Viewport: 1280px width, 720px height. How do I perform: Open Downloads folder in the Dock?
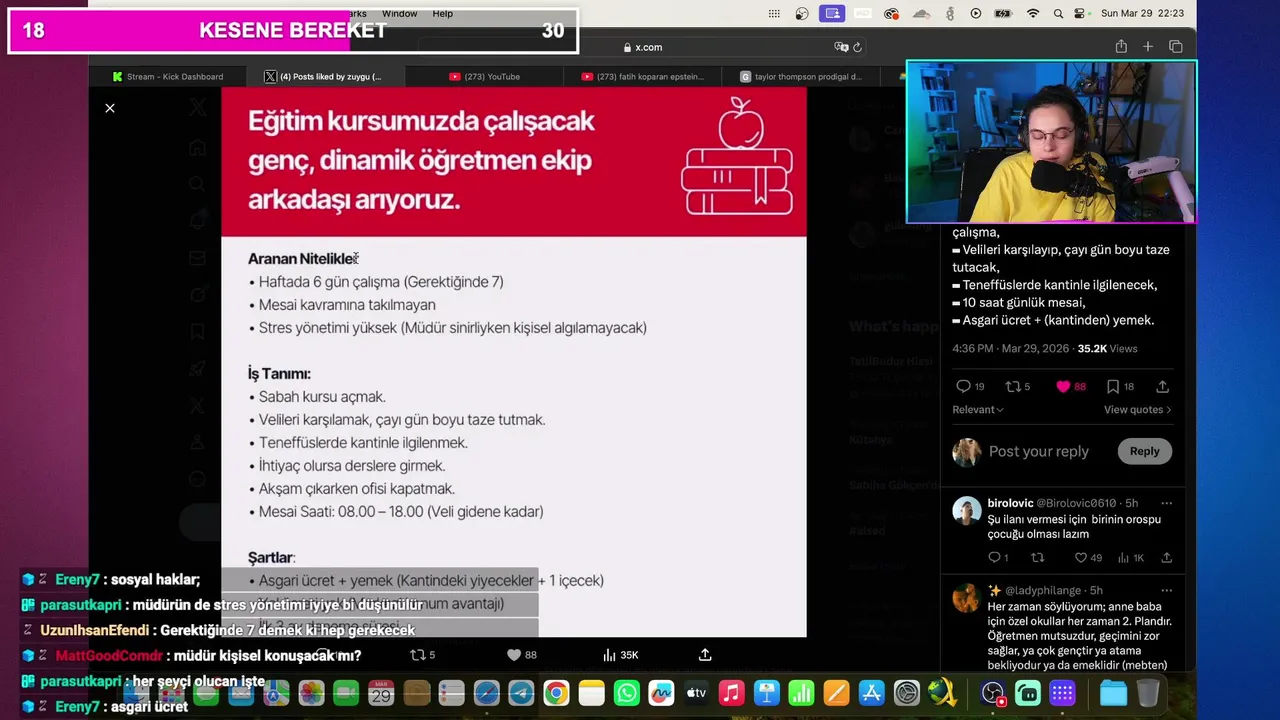coord(1113,693)
